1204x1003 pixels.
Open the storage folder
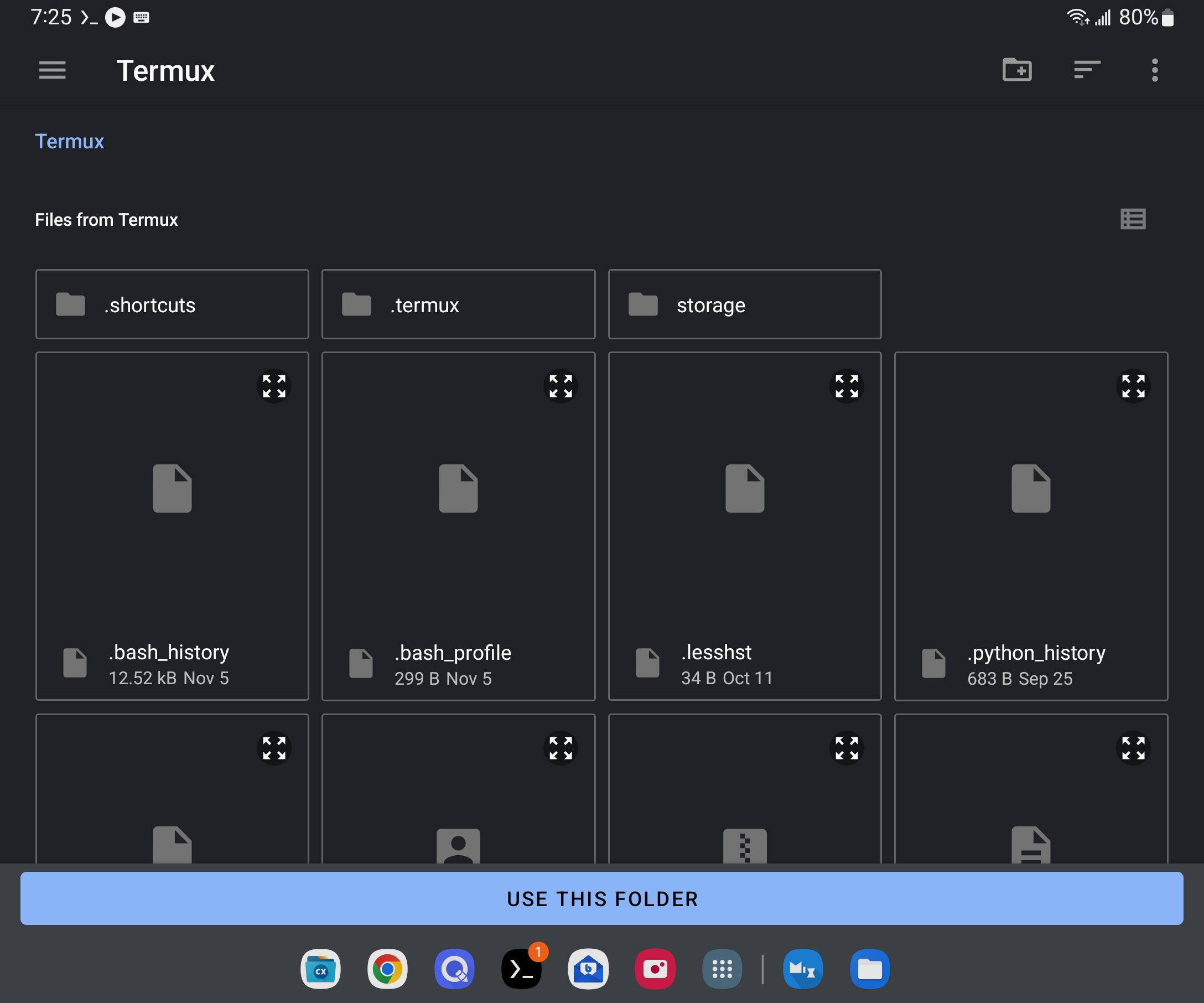pyautogui.click(x=744, y=304)
